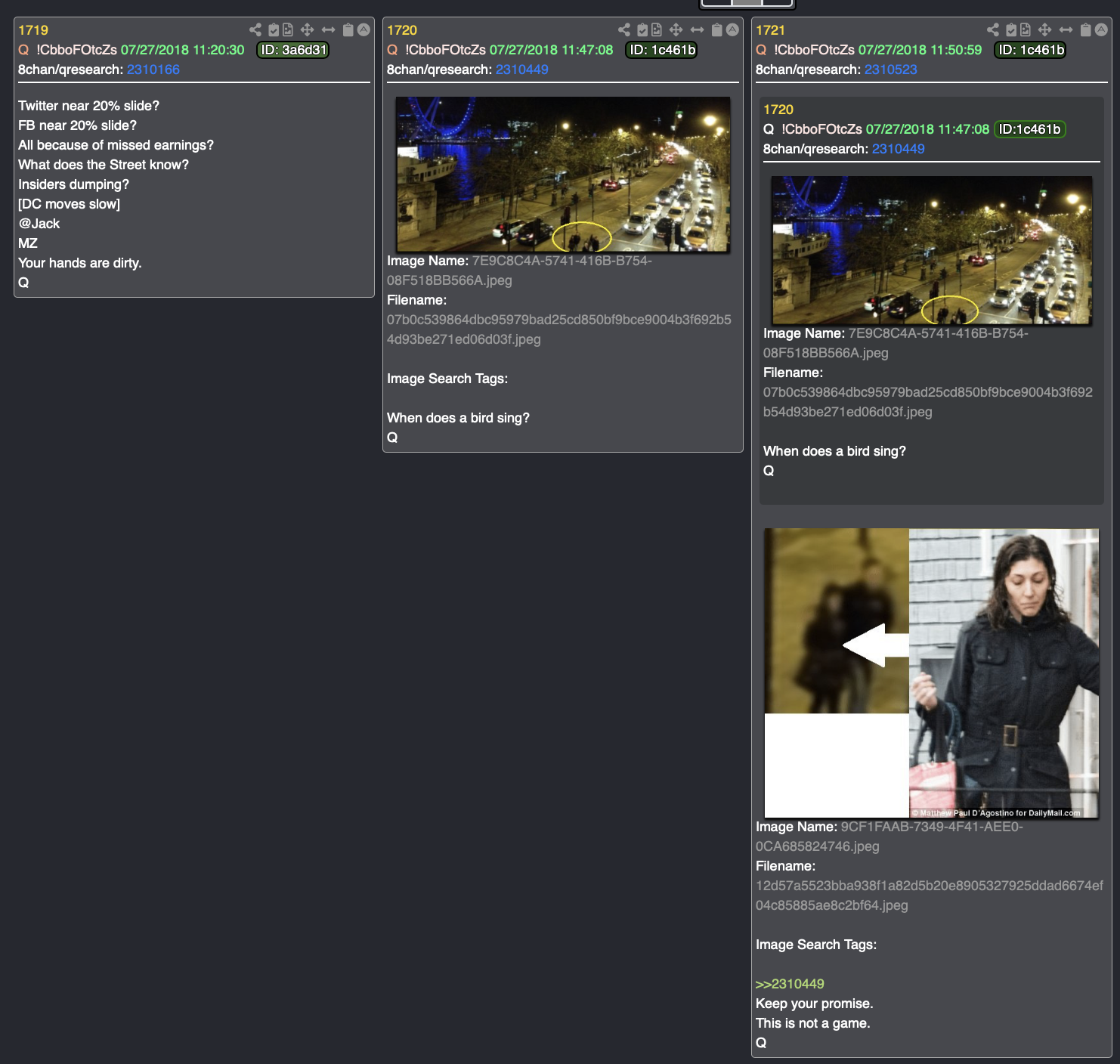Image resolution: width=1120 pixels, height=1064 pixels.
Task: Click the four-arrow move icon on post 1721
Action: pyautogui.click(x=1044, y=29)
